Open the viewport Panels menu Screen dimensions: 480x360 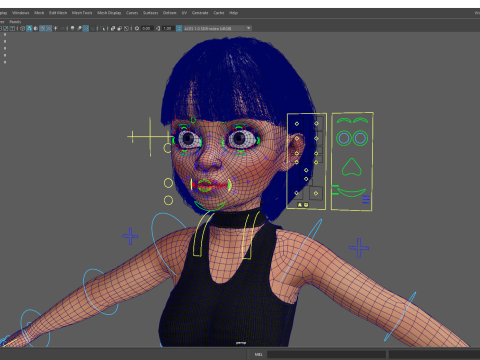click(15, 22)
